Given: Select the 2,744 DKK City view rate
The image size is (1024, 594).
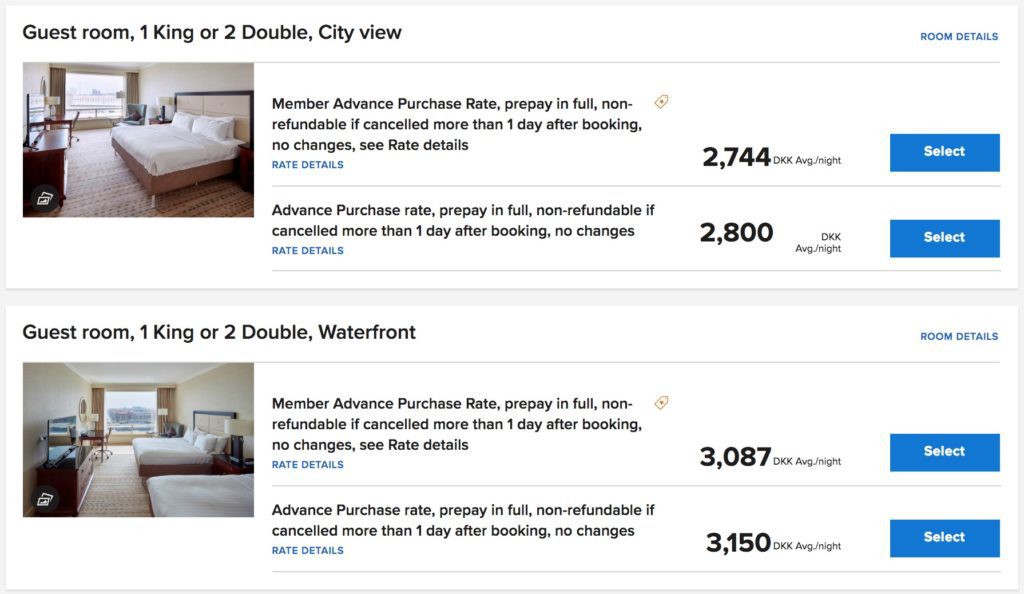Looking at the screenshot, I should tap(944, 152).
